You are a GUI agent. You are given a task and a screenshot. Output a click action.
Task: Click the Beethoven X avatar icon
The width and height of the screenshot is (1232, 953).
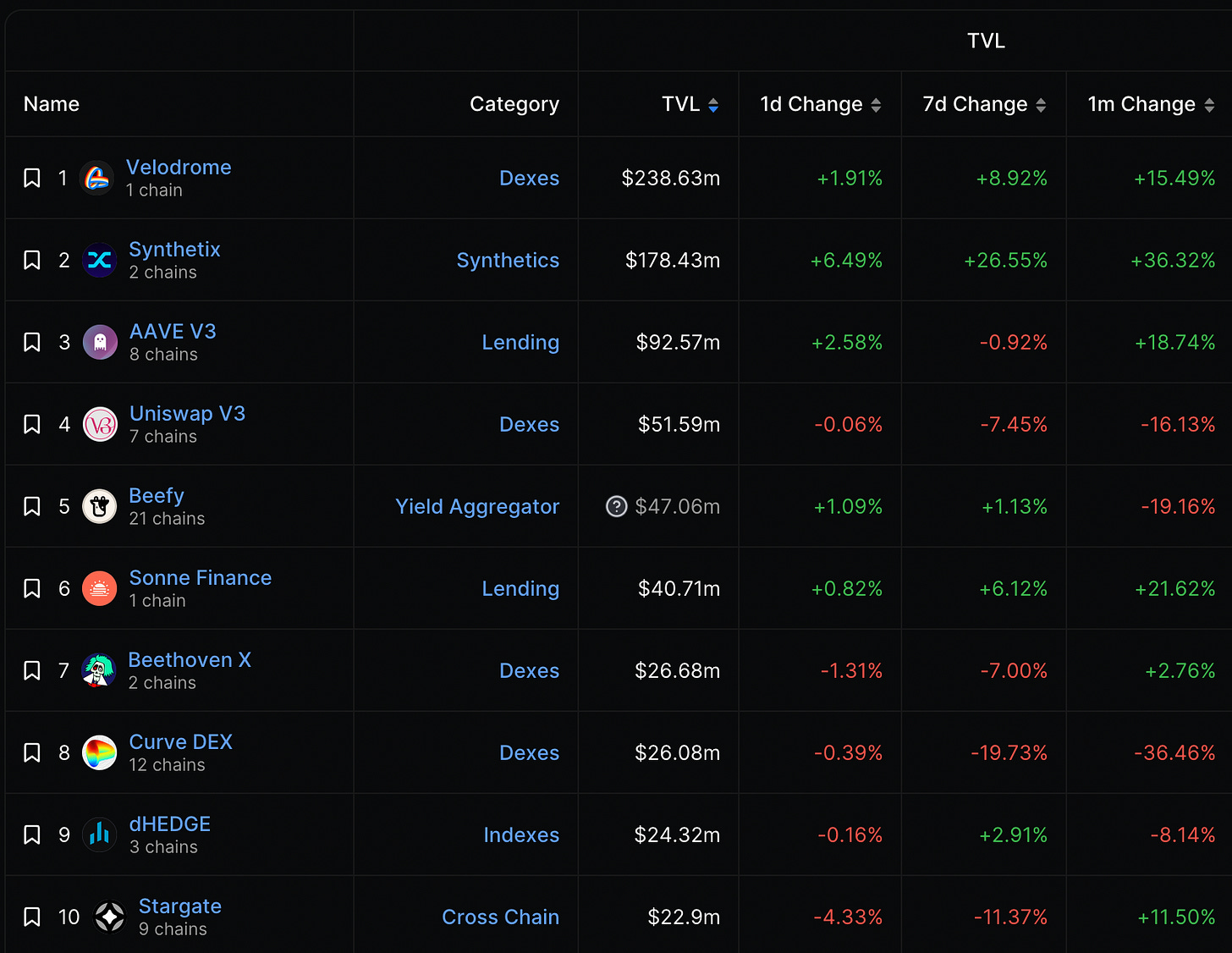[99, 670]
